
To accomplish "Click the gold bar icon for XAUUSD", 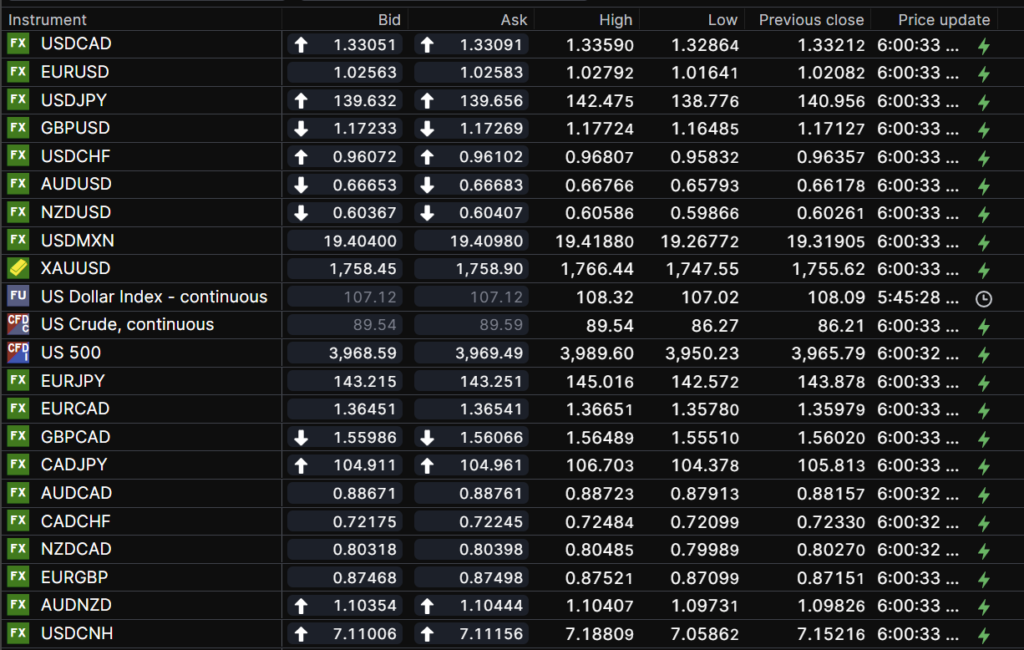I will coord(18,269).
